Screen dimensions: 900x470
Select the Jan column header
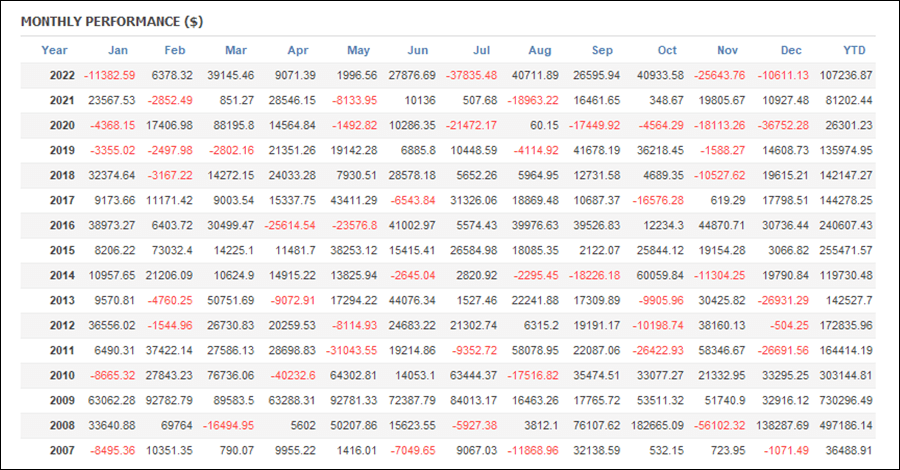coord(118,51)
